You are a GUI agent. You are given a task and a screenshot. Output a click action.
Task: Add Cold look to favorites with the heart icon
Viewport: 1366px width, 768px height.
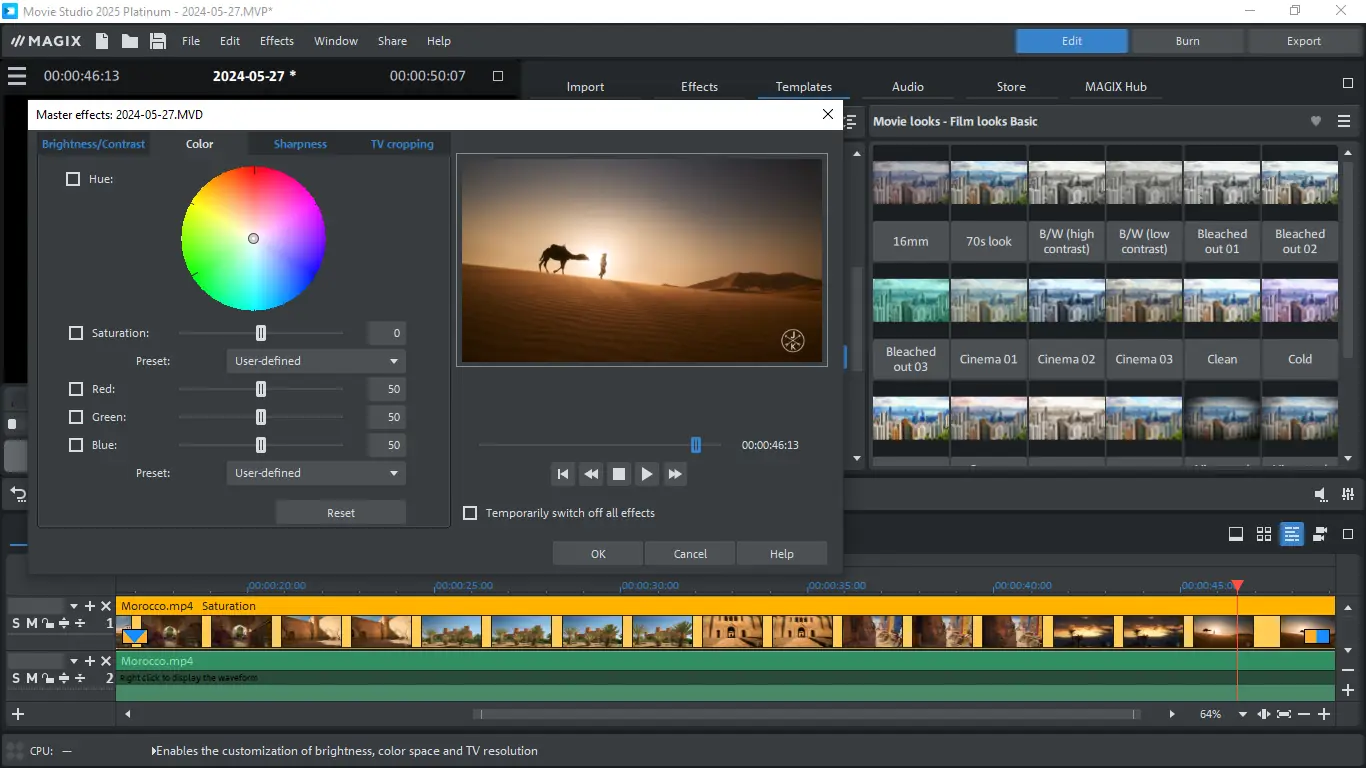(x=1316, y=121)
